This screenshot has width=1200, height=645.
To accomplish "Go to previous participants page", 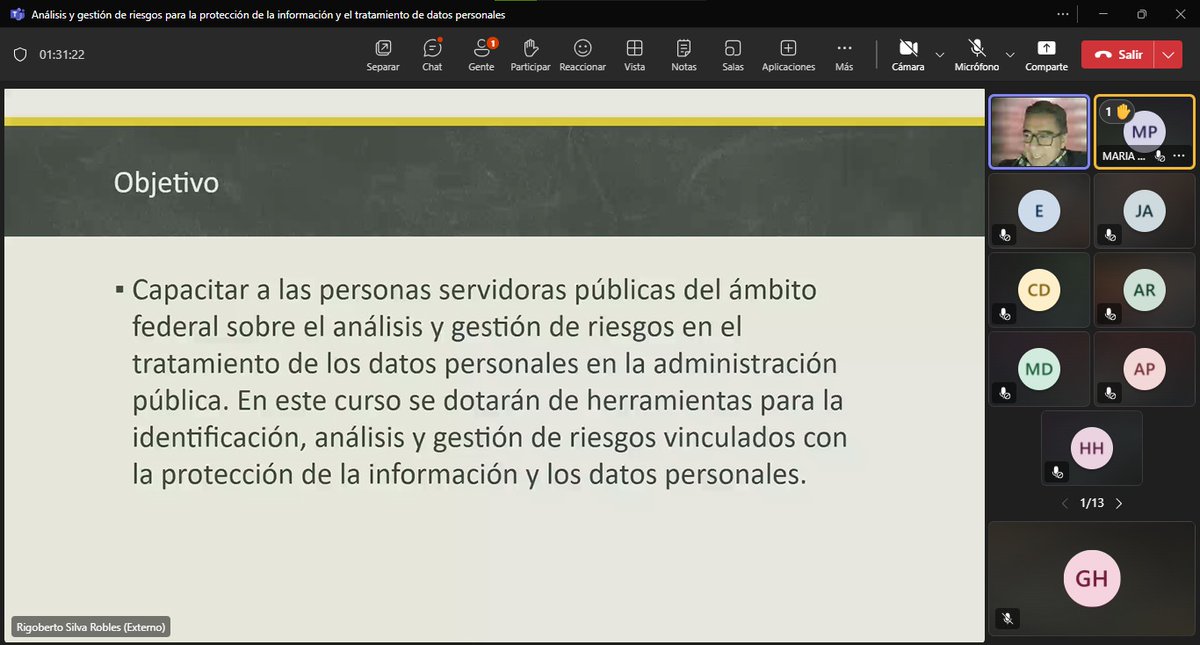I will tap(1064, 503).
